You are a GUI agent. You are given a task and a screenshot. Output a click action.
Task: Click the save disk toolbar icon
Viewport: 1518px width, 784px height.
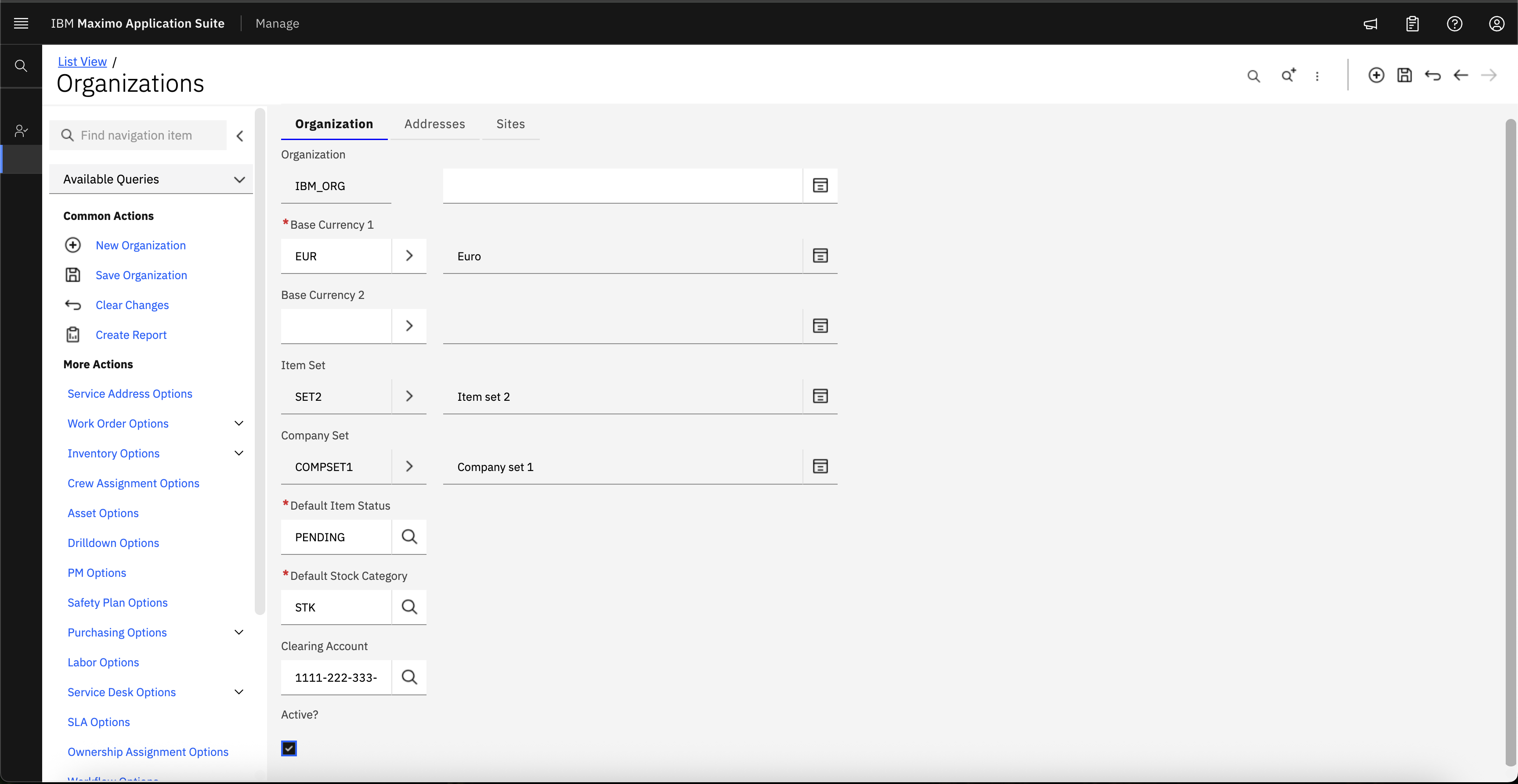click(1405, 75)
